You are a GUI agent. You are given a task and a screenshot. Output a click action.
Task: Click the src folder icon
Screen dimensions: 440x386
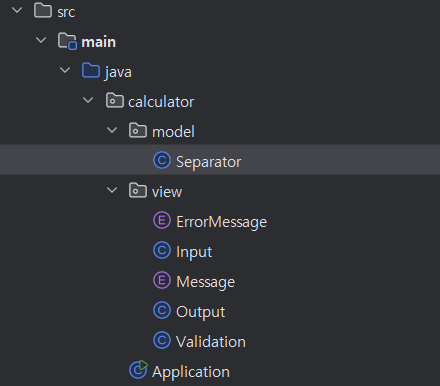pyautogui.click(x=43, y=10)
